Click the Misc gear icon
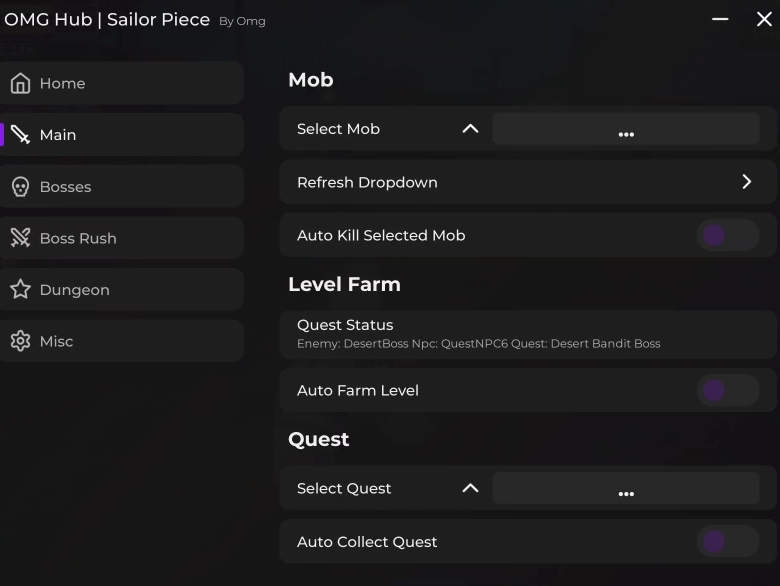The height and width of the screenshot is (586, 780). 20,341
